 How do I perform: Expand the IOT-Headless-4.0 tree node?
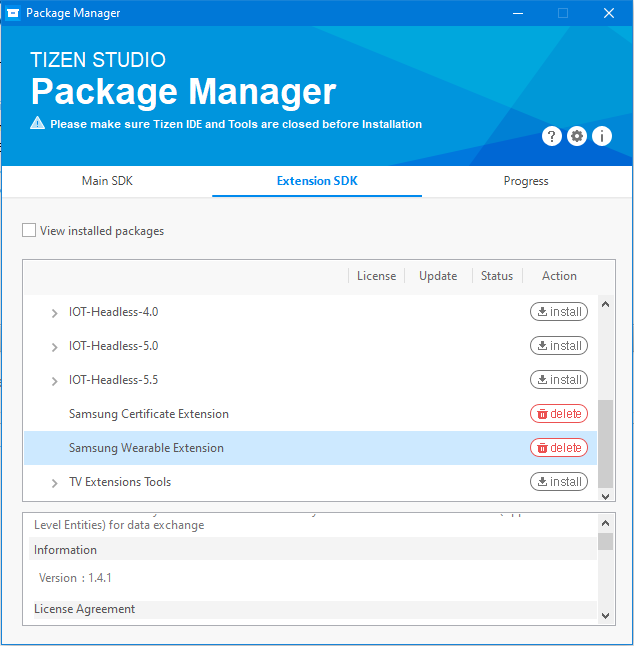(55, 313)
